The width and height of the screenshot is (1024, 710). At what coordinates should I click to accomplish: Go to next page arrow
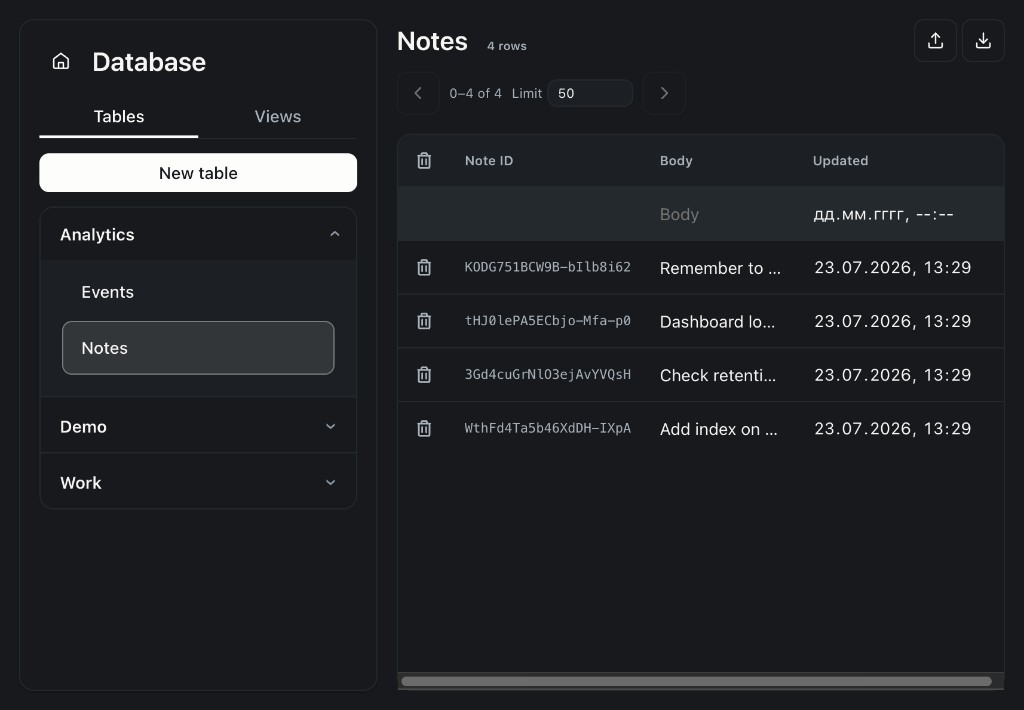click(664, 93)
